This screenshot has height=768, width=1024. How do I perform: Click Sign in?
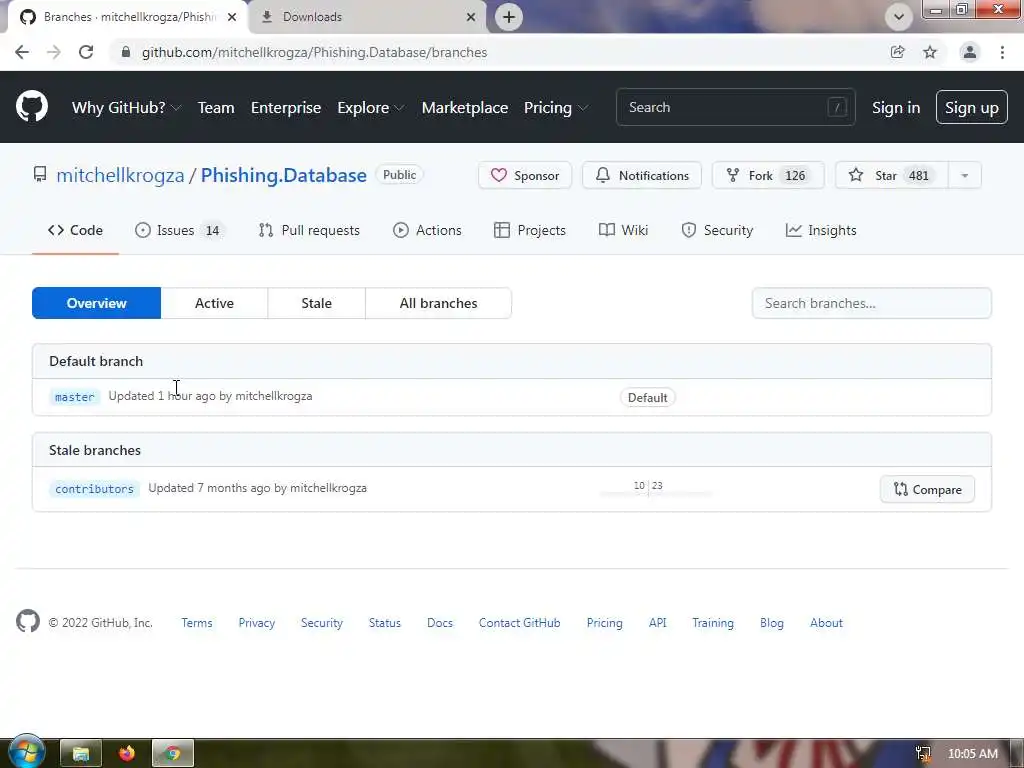pos(896,108)
